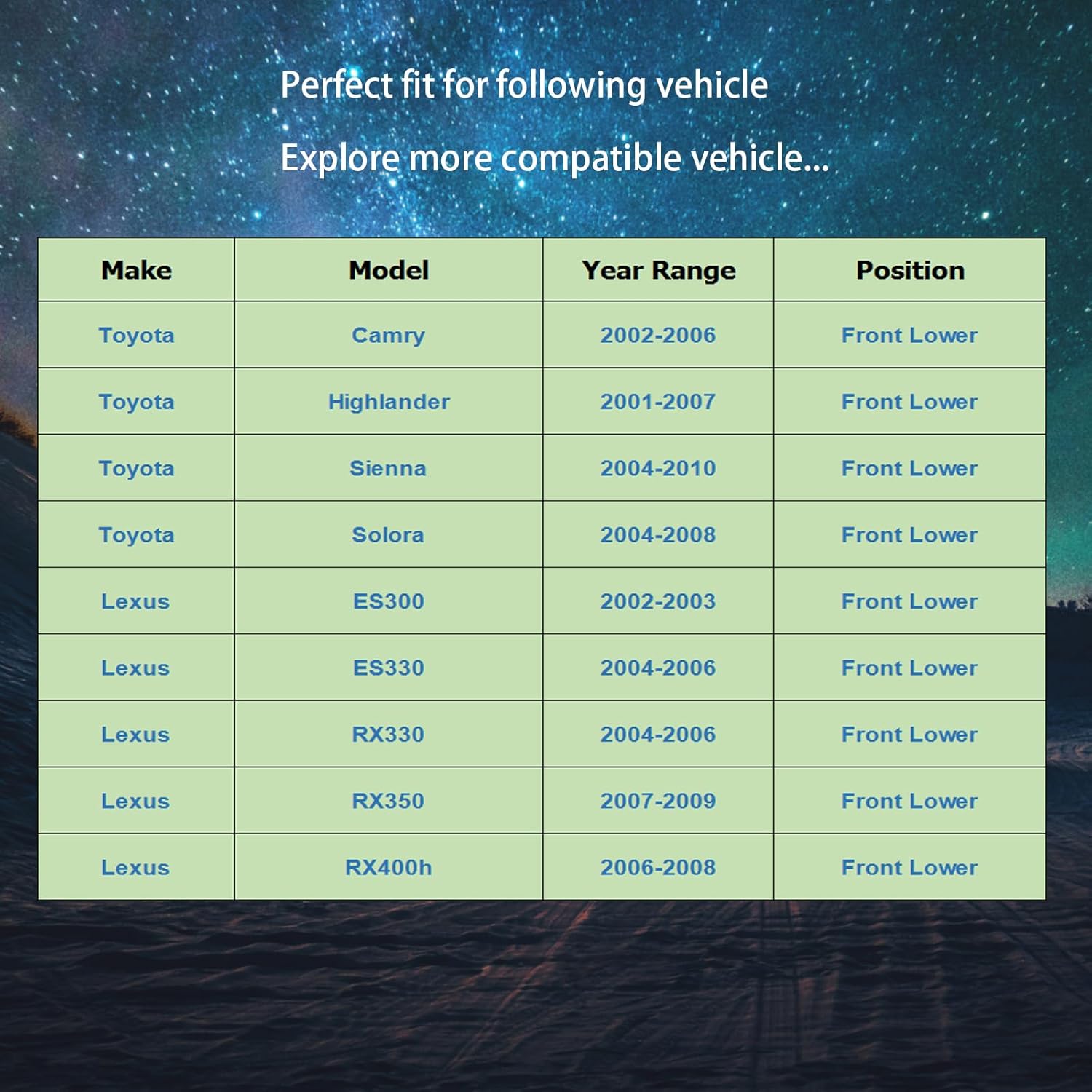Click the ES300 model cell
Viewport: 1092px width, 1092px height.
click(389, 601)
